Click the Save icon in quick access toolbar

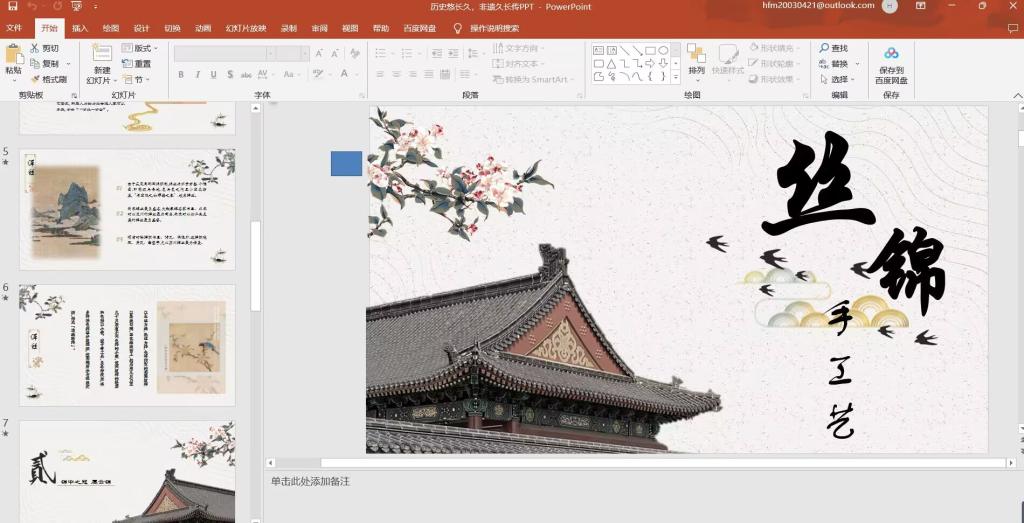[13, 7]
